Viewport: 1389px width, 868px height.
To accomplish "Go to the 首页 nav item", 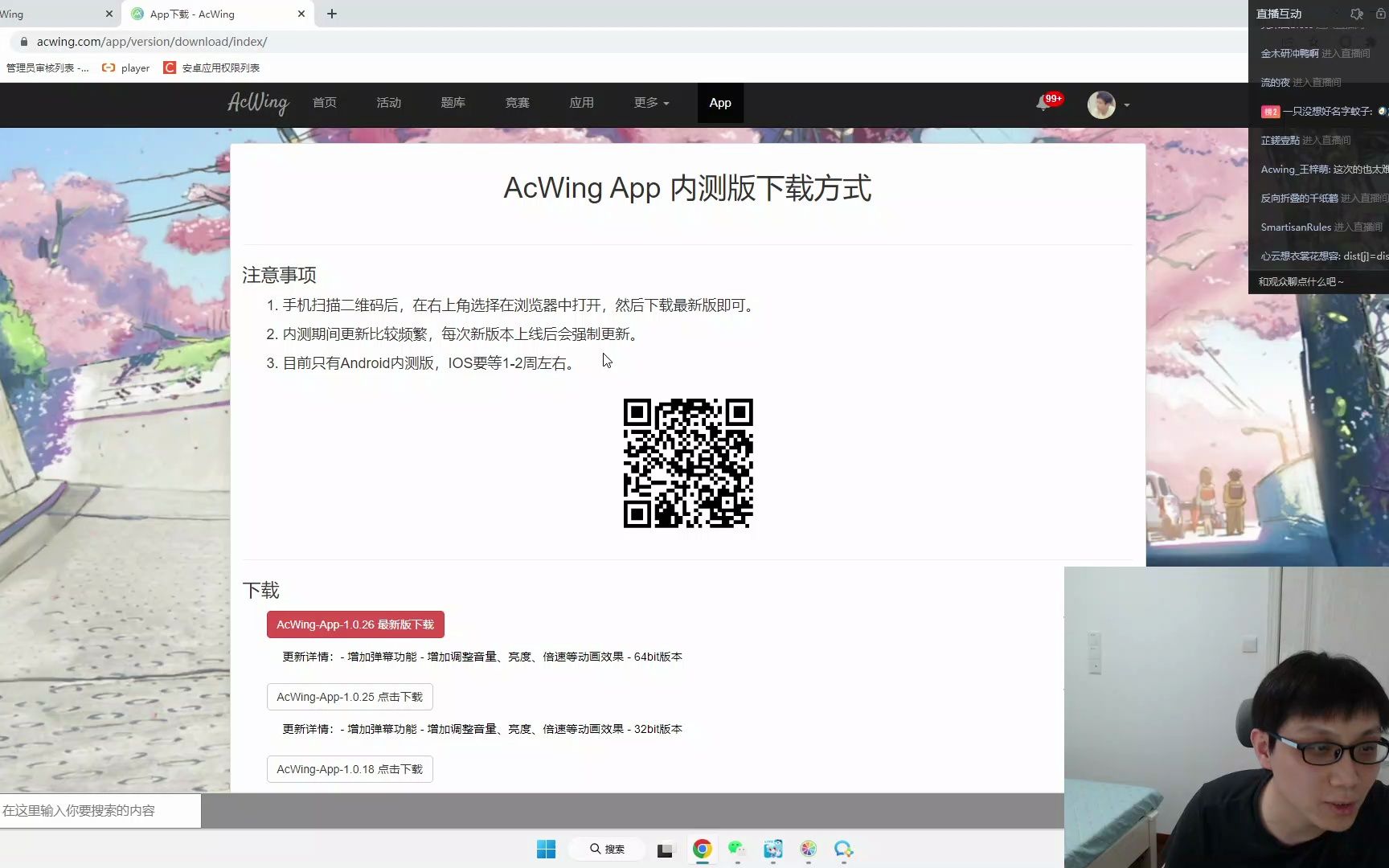I will pos(325,103).
